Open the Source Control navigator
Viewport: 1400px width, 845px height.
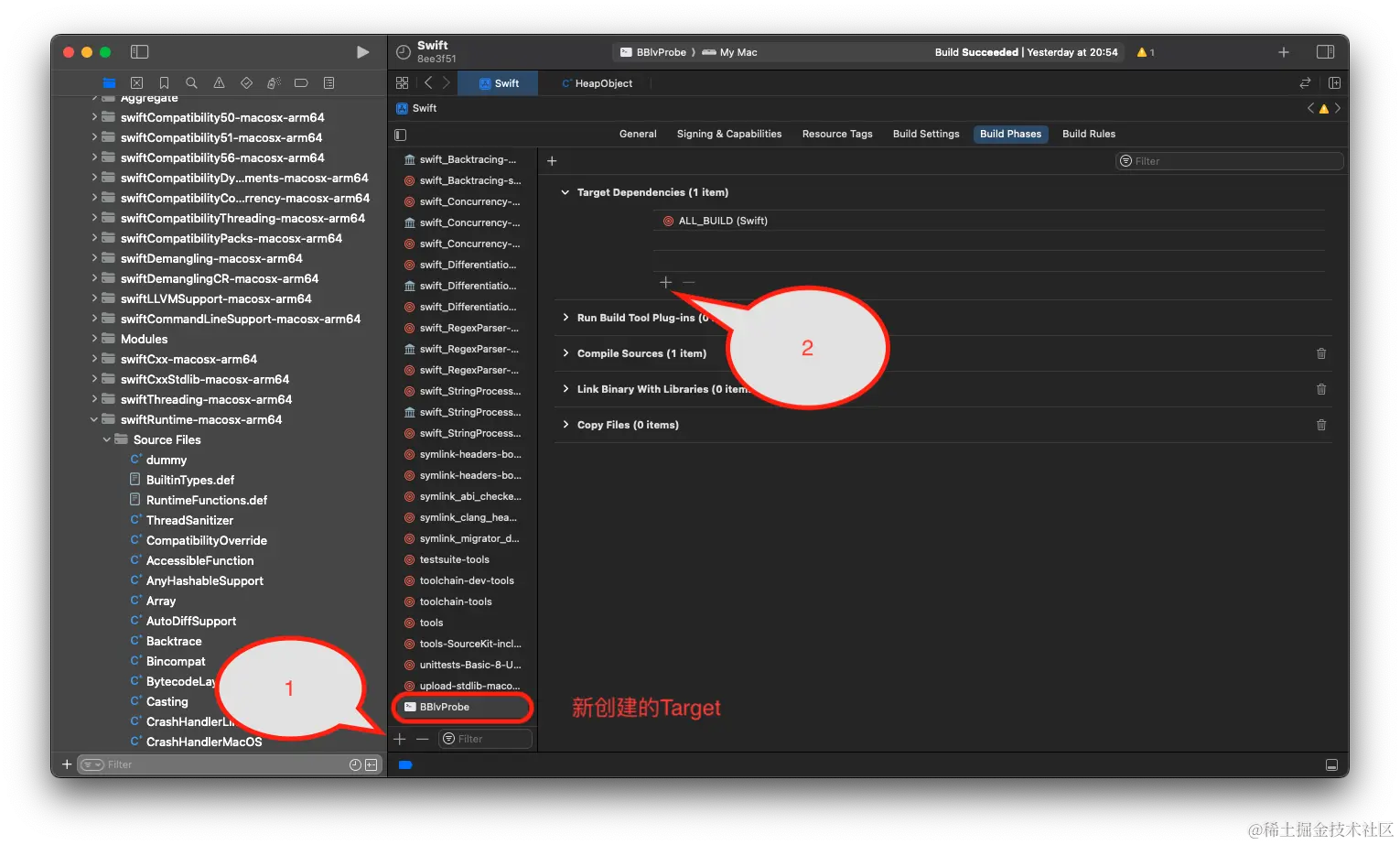[x=136, y=83]
